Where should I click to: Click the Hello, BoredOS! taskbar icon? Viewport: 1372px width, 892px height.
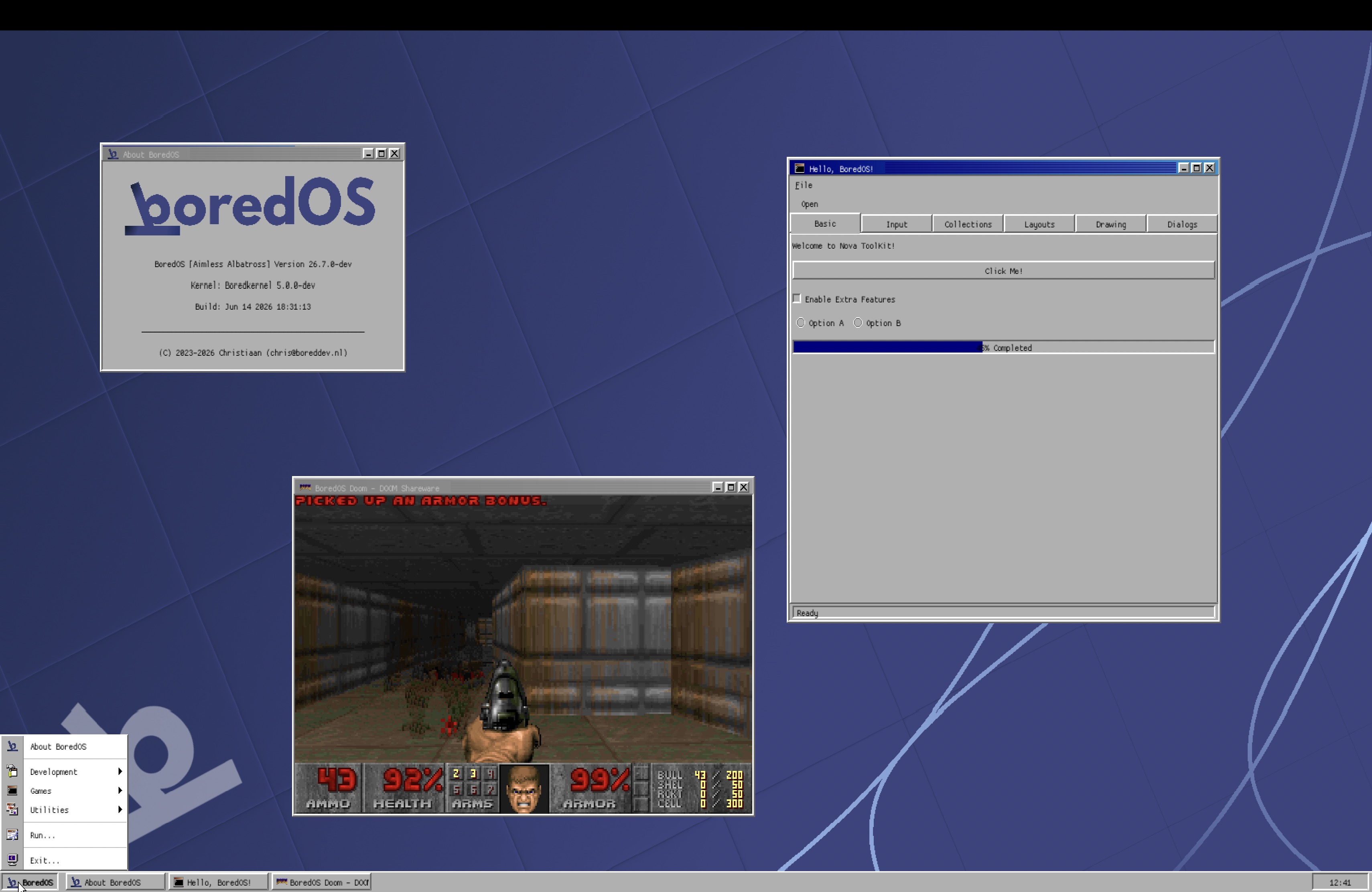[x=179, y=882]
